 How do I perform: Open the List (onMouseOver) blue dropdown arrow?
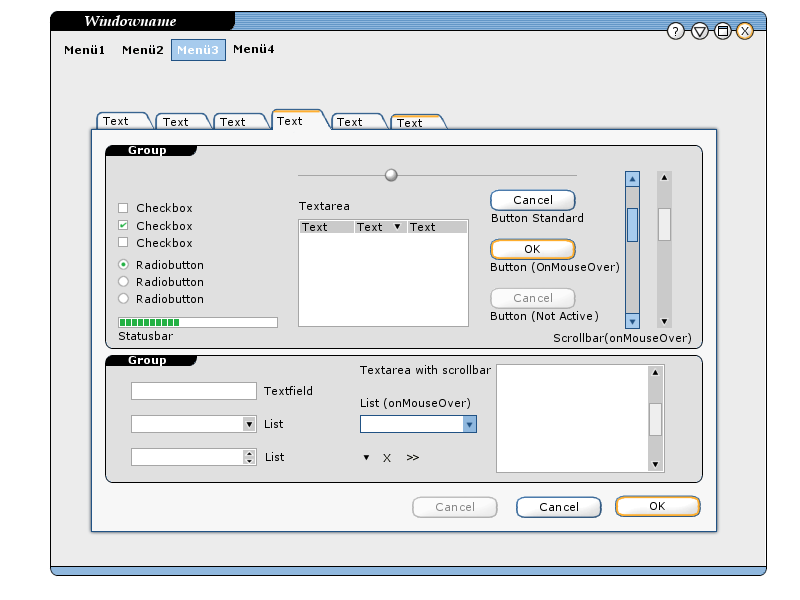tap(469, 424)
